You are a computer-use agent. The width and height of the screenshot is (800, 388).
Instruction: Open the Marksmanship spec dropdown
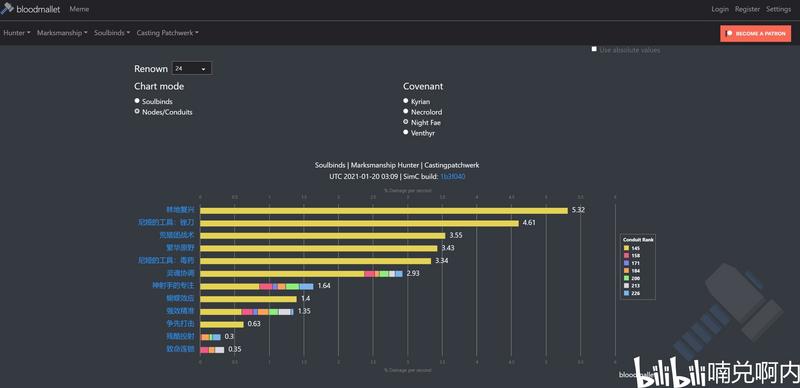pyautogui.click(x=62, y=33)
